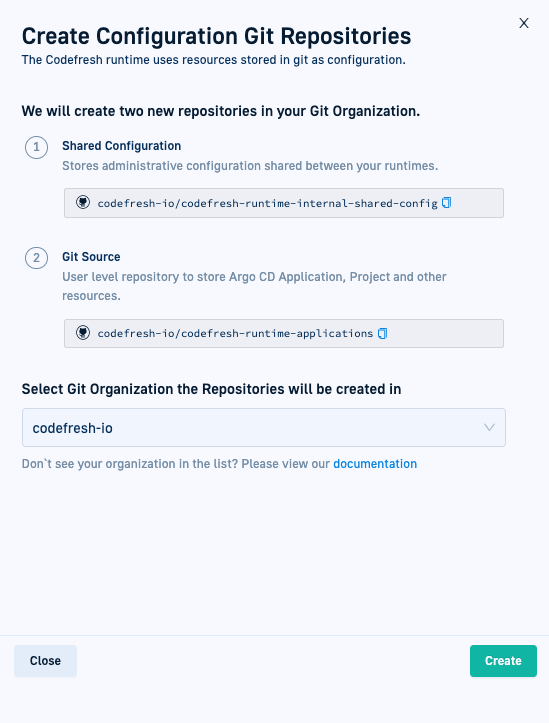
Task: Click the Shared Configuration description text
Action: pyautogui.click(x=250, y=166)
